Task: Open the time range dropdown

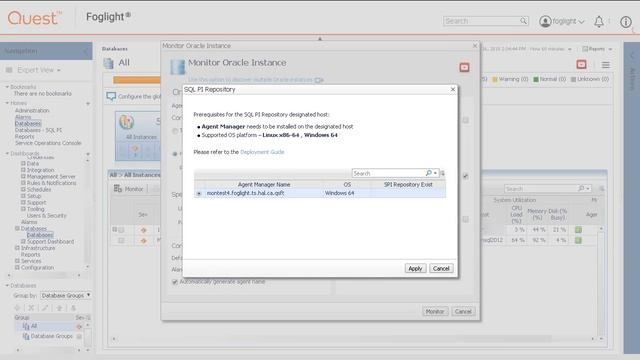Action: point(569,49)
